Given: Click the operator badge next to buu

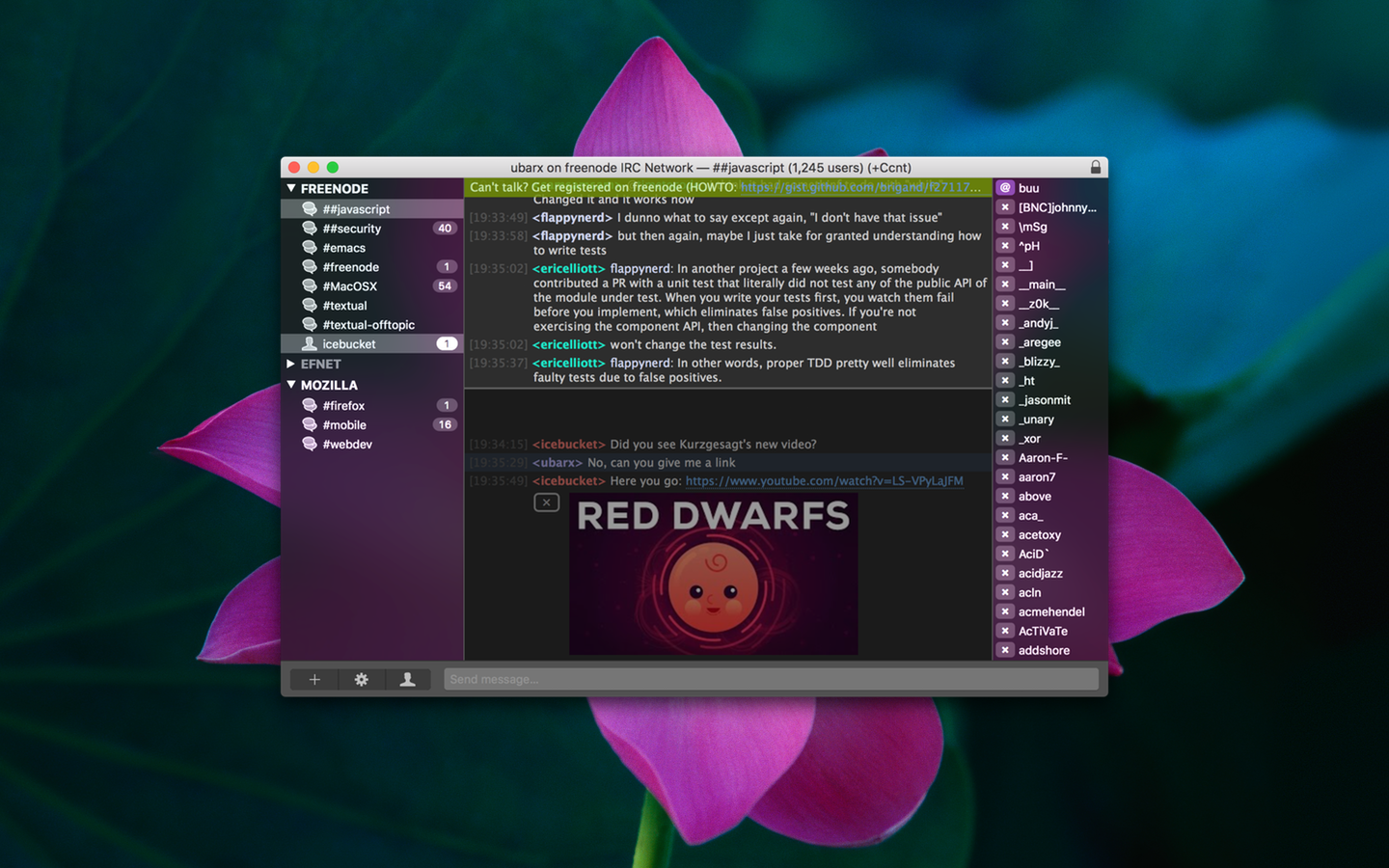Looking at the screenshot, I should click(1005, 187).
